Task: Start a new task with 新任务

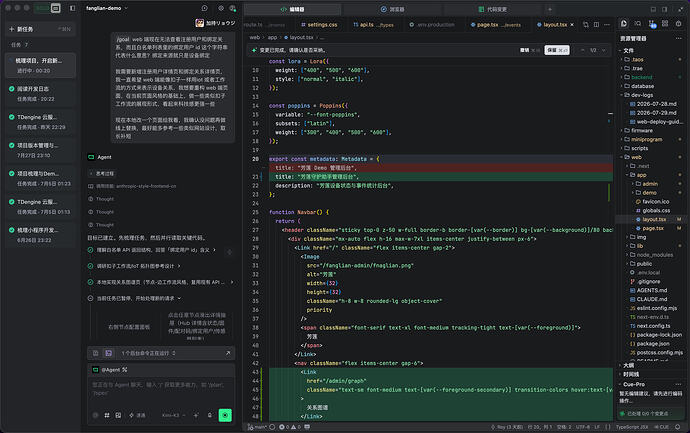Action: pos(40,29)
